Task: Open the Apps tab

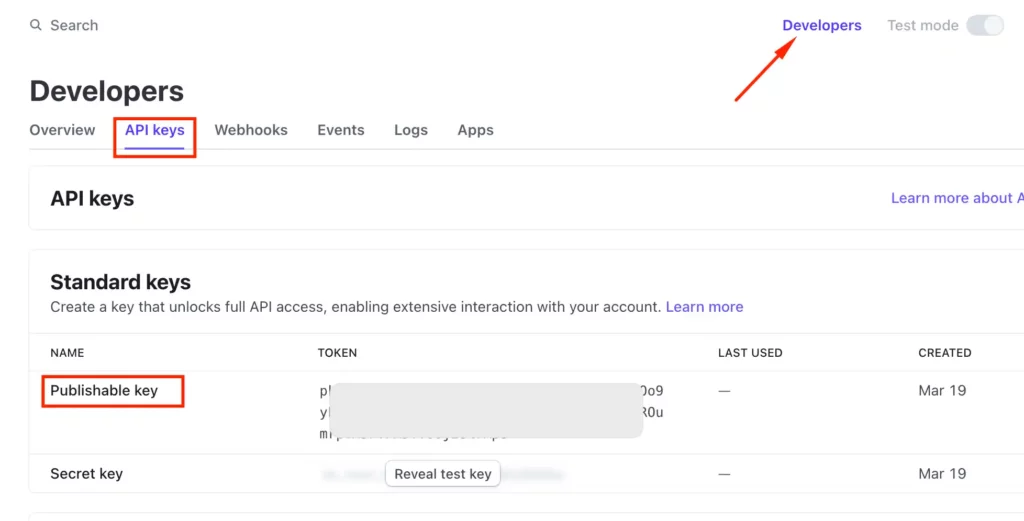Action: [x=475, y=130]
